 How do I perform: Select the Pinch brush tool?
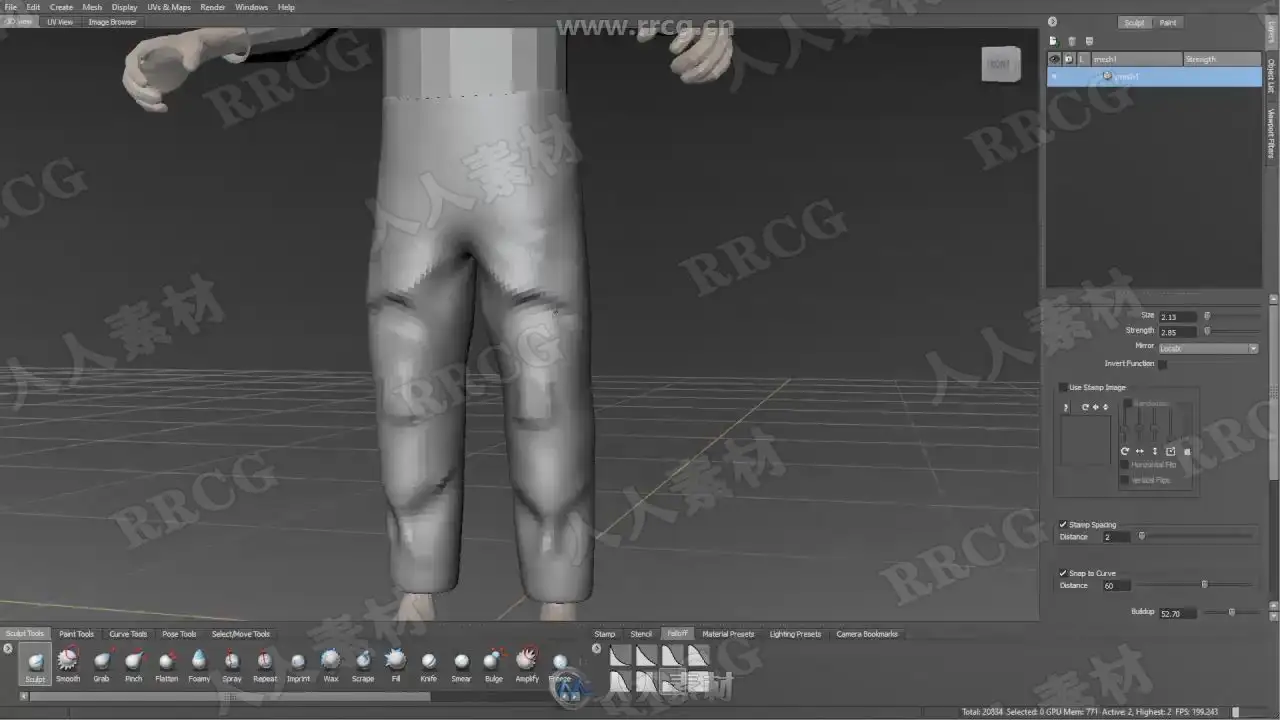coord(133,664)
